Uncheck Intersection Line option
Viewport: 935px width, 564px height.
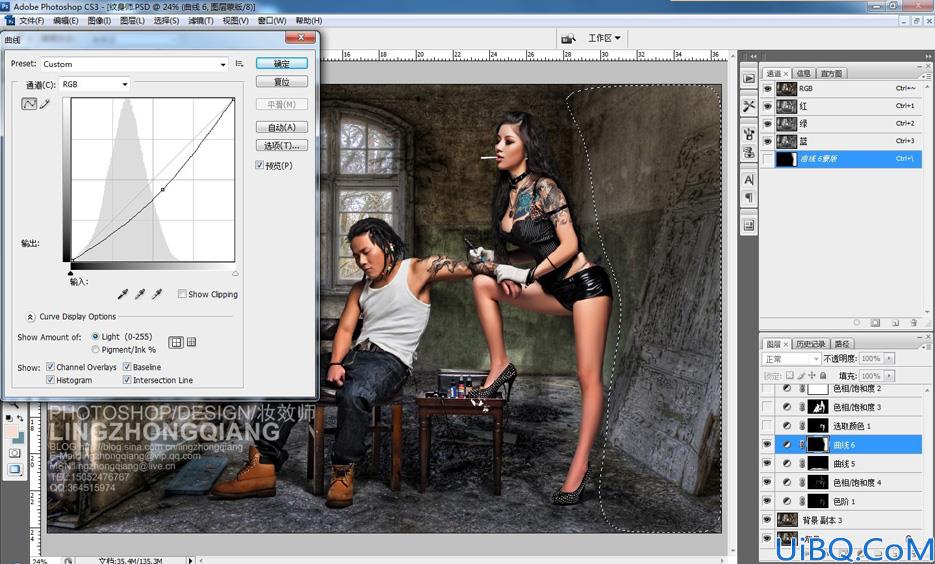(127, 380)
